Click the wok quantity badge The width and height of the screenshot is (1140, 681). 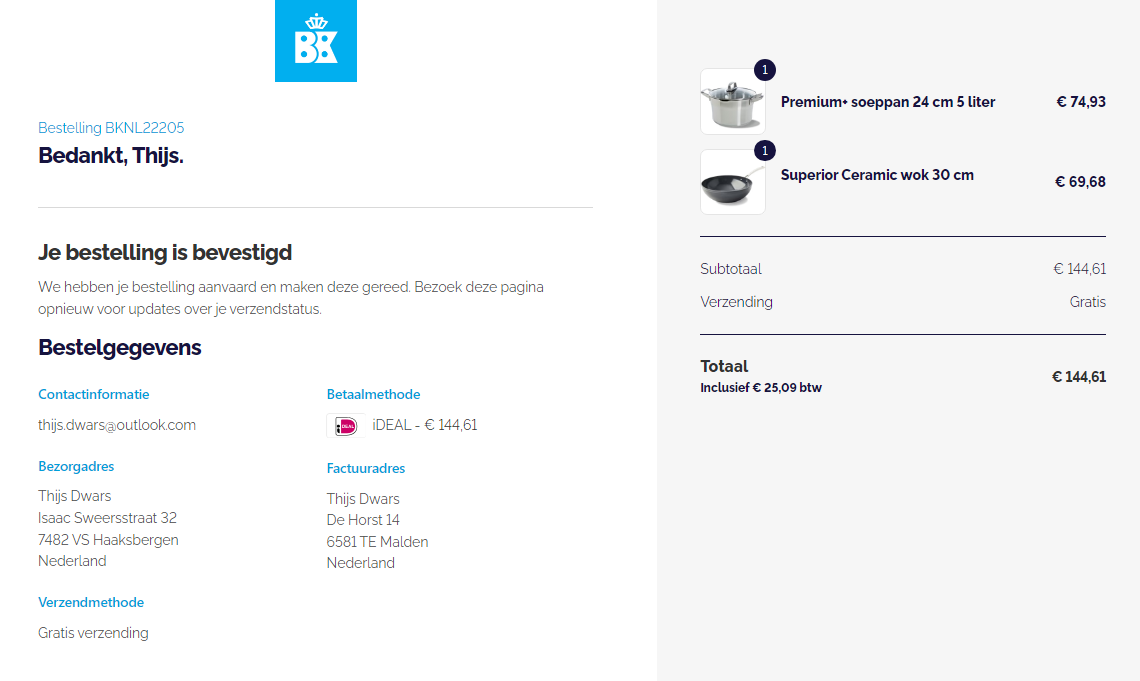765,151
